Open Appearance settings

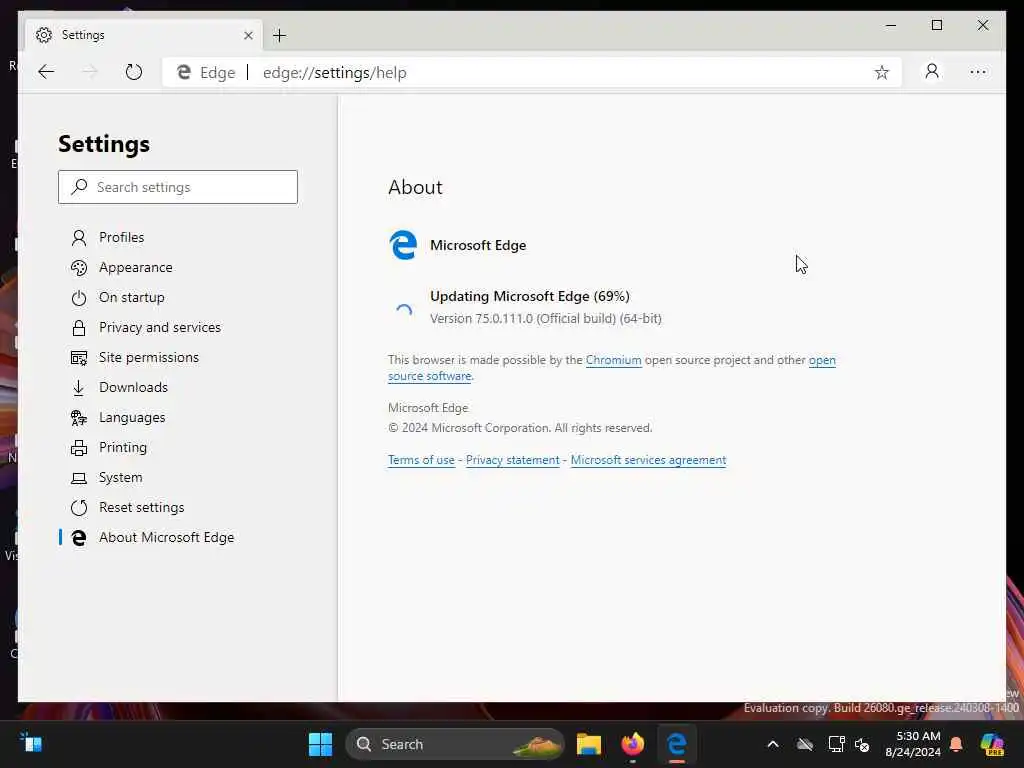[x=136, y=267]
